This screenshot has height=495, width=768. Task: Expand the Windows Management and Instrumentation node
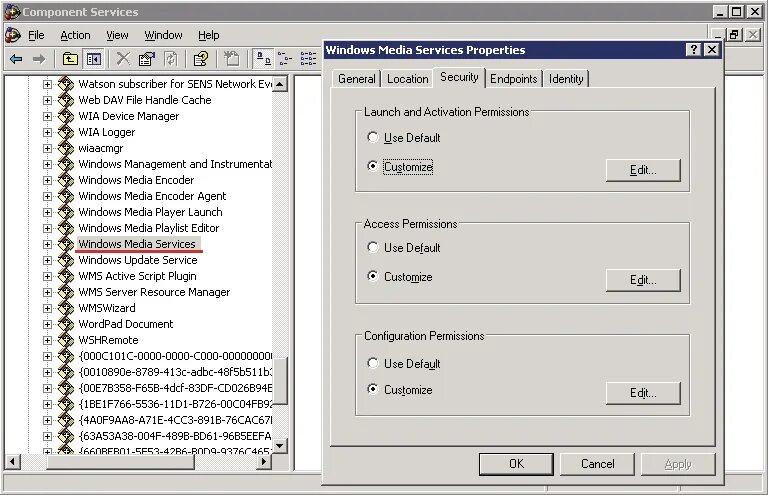pyautogui.click(x=47, y=164)
